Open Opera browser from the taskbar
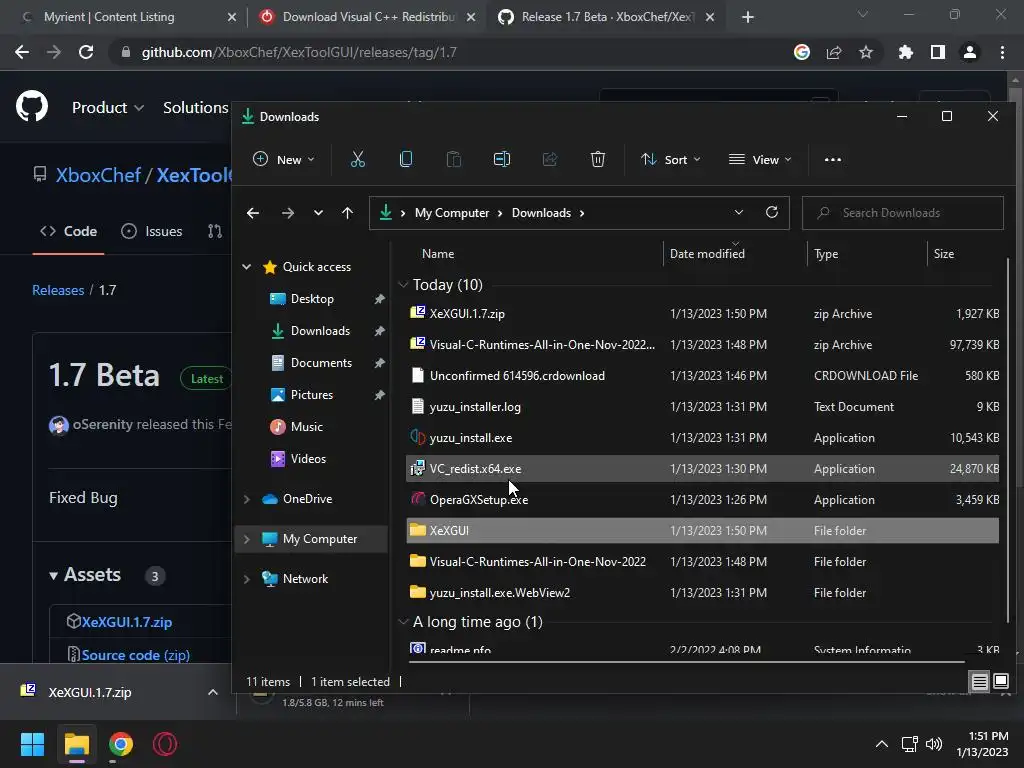This screenshot has width=1024, height=768. [165, 744]
